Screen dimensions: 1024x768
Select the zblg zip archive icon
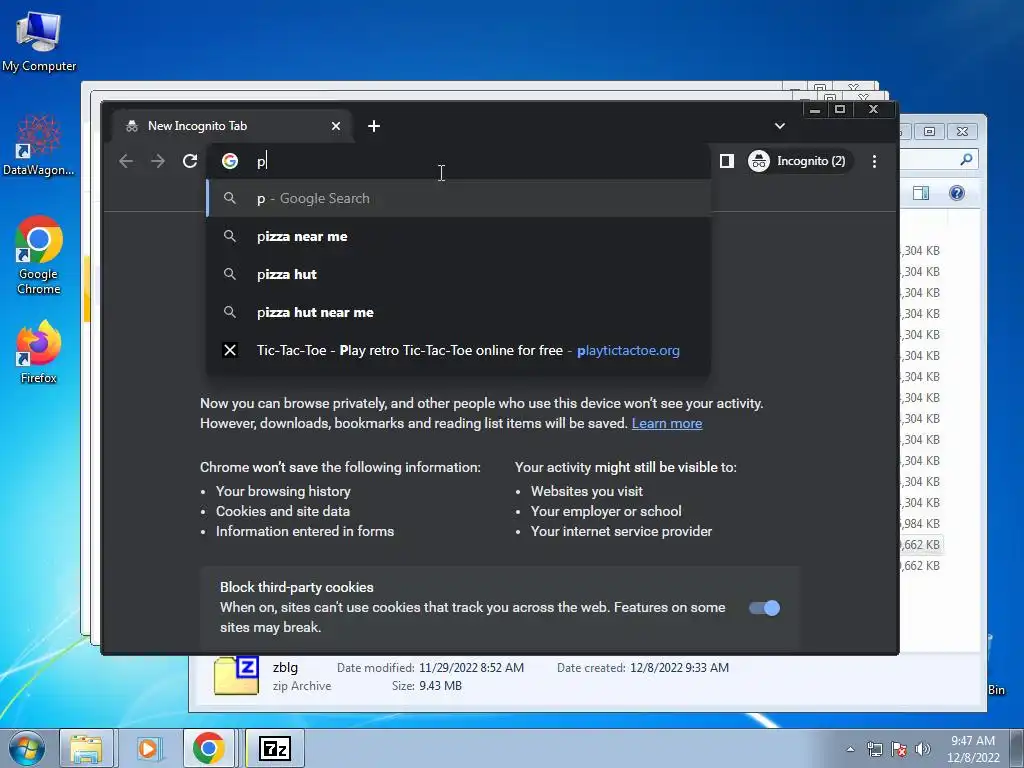click(x=236, y=676)
